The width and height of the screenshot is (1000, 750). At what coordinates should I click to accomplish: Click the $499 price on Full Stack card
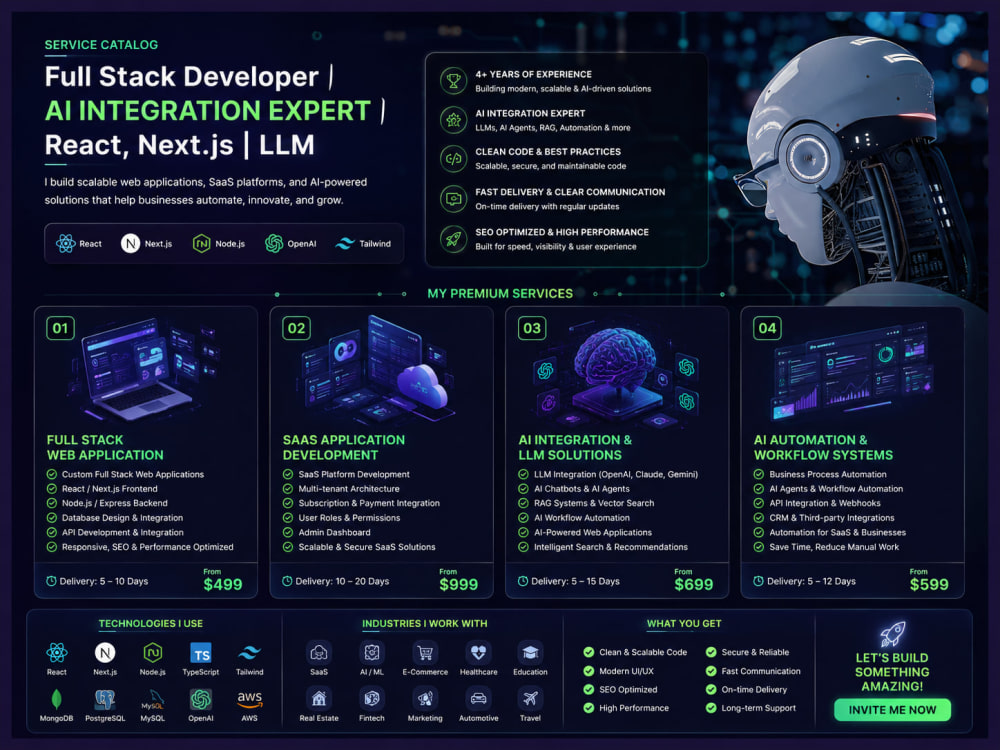pyautogui.click(x=223, y=584)
